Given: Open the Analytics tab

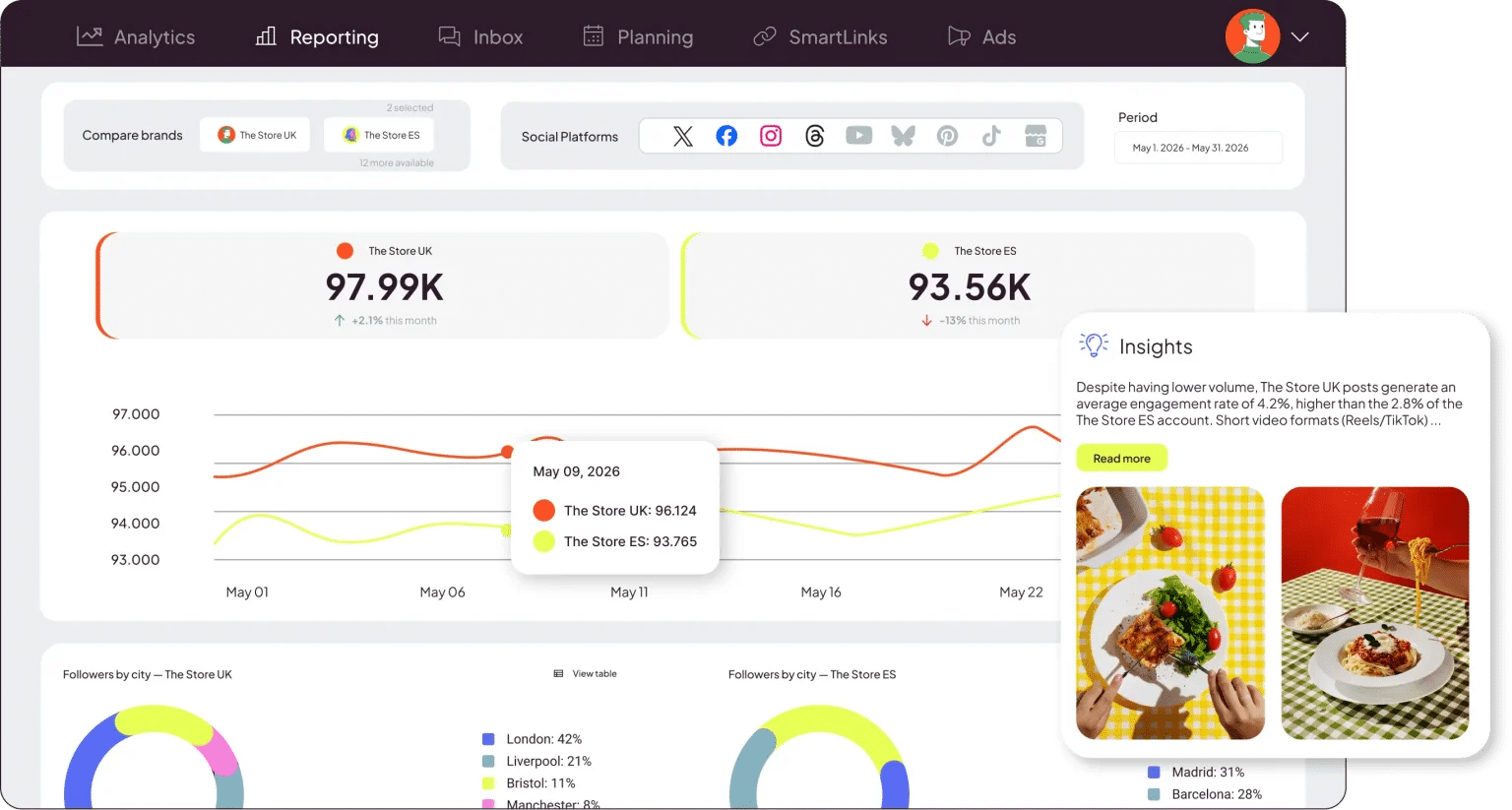Looking at the screenshot, I should click(136, 37).
